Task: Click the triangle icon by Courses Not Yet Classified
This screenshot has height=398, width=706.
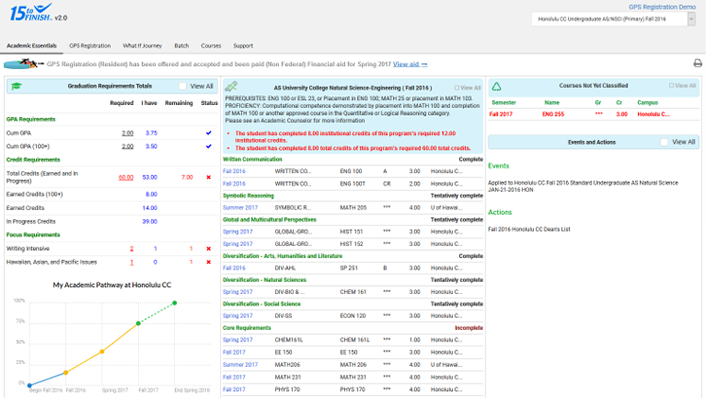Action: (496, 86)
